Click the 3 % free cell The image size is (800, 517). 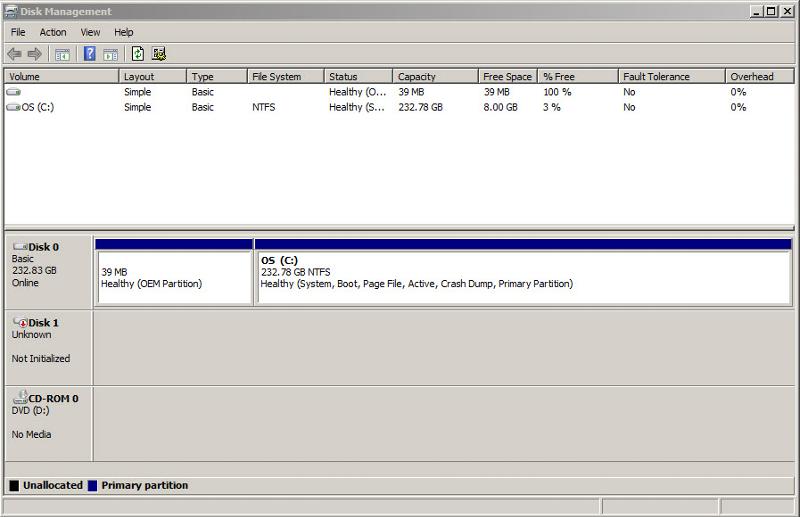(x=552, y=107)
